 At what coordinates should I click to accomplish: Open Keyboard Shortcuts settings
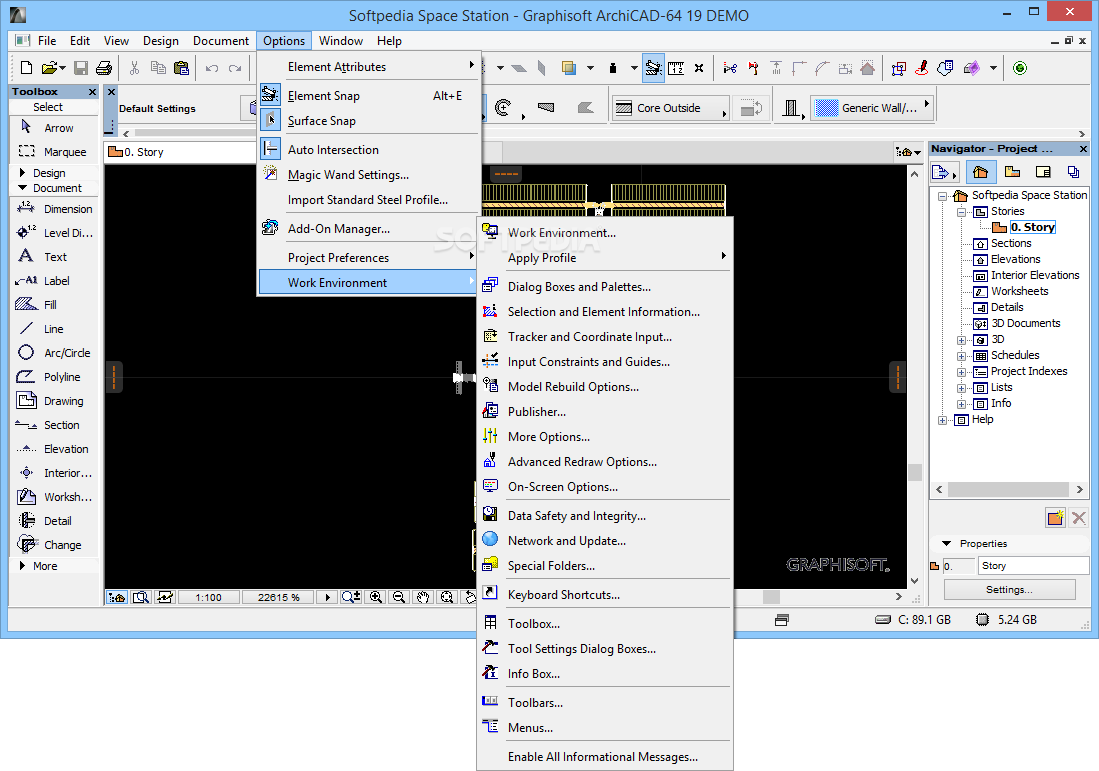pyautogui.click(x=605, y=594)
